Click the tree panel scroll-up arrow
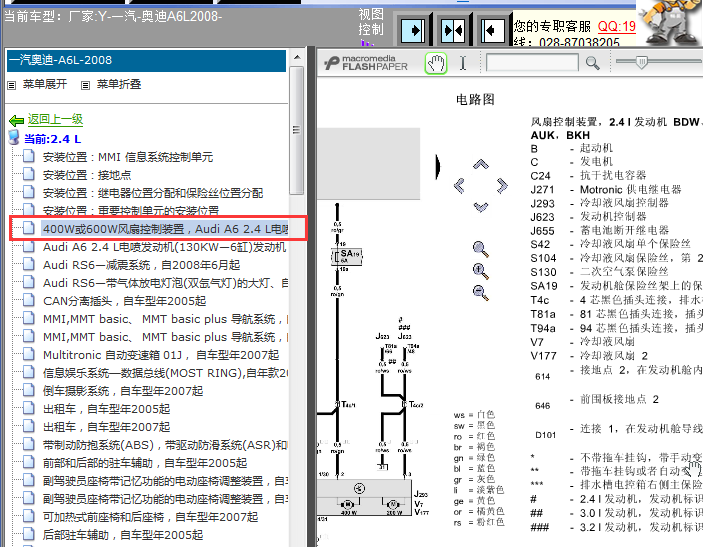Image resolution: width=703 pixels, height=547 pixels. click(297, 57)
